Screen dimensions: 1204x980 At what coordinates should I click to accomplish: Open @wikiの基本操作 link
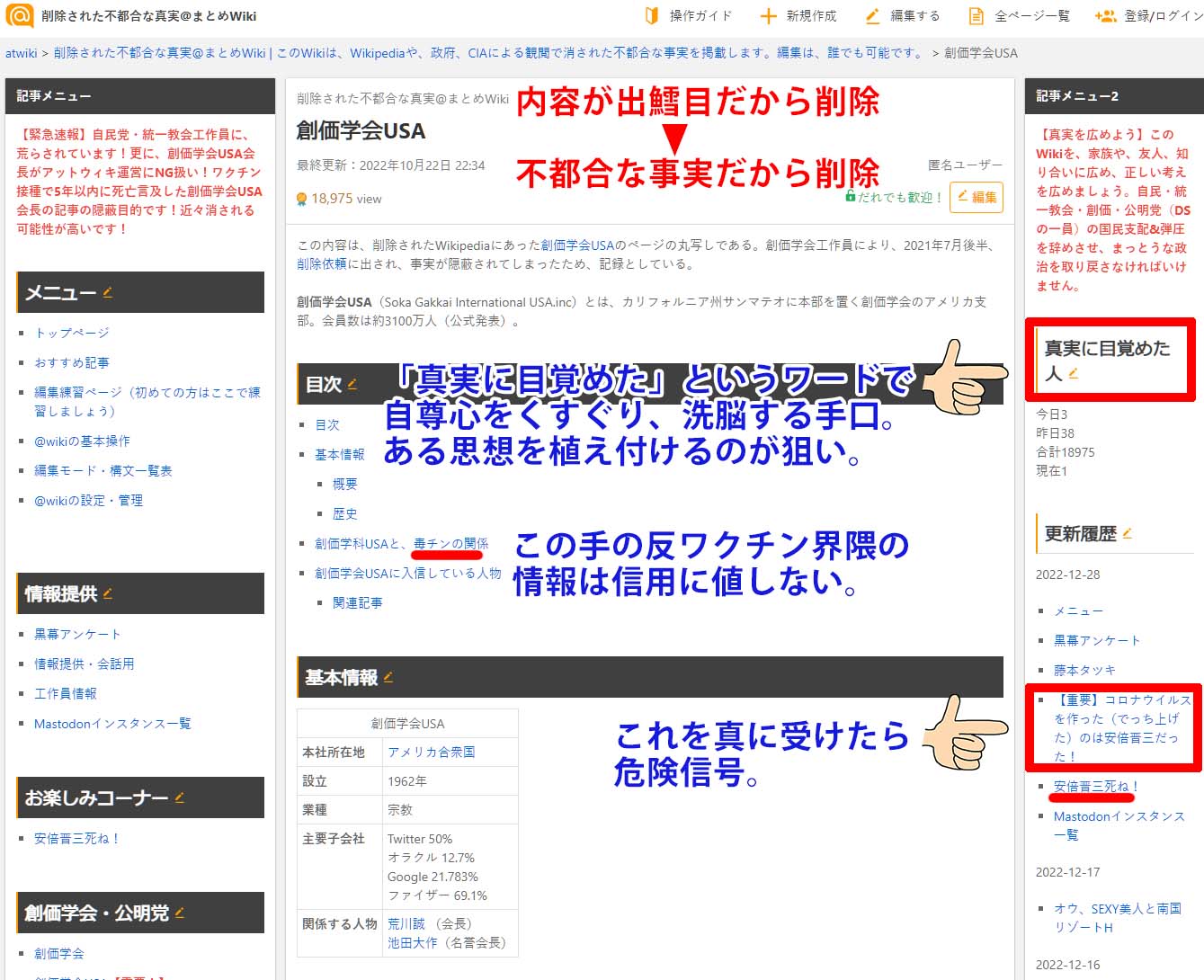click(82, 441)
